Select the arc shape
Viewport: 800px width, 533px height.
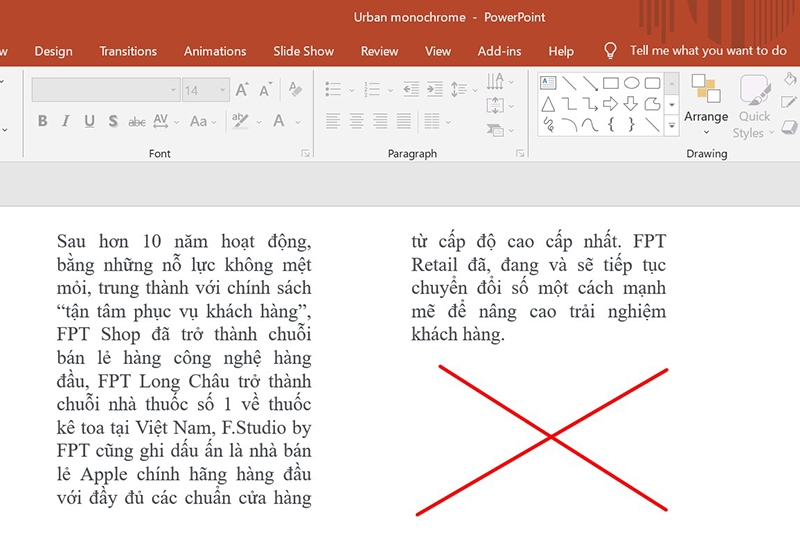pyautogui.click(x=569, y=124)
